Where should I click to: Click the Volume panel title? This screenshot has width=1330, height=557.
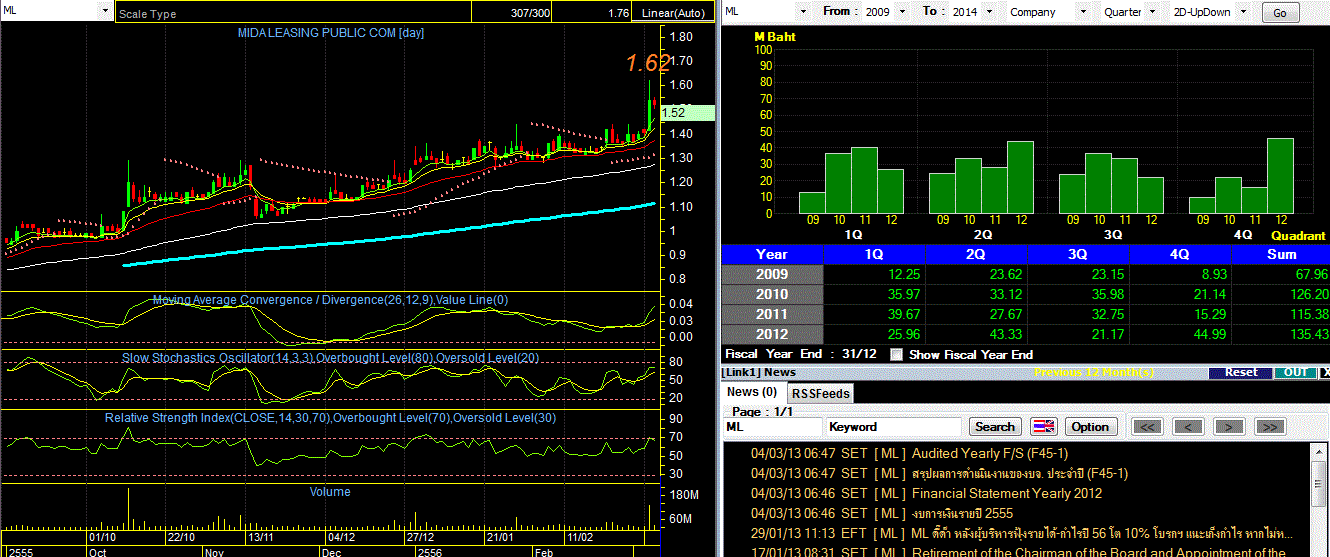pos(330,491)
